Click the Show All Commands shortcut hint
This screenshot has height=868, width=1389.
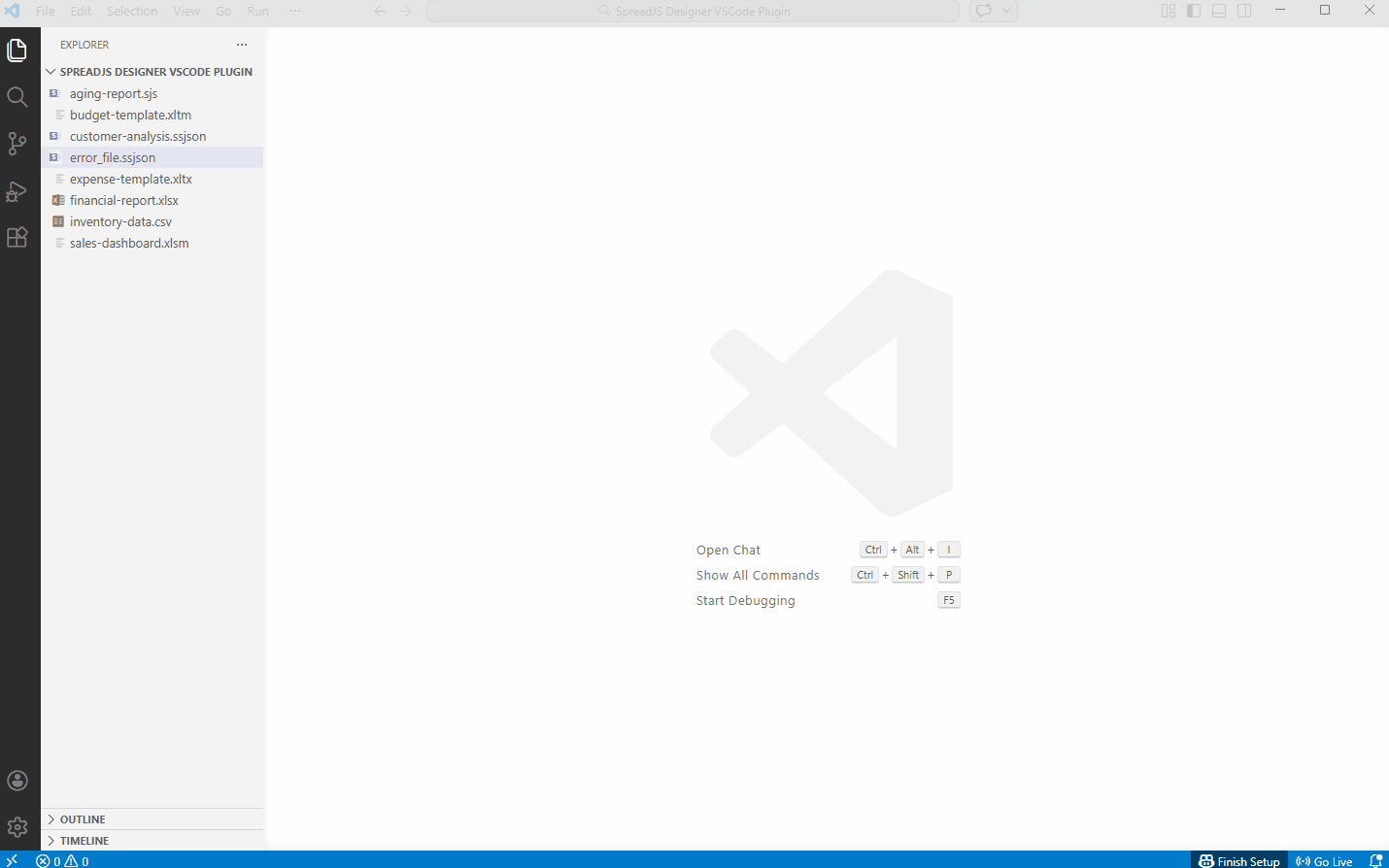[828, 575]
